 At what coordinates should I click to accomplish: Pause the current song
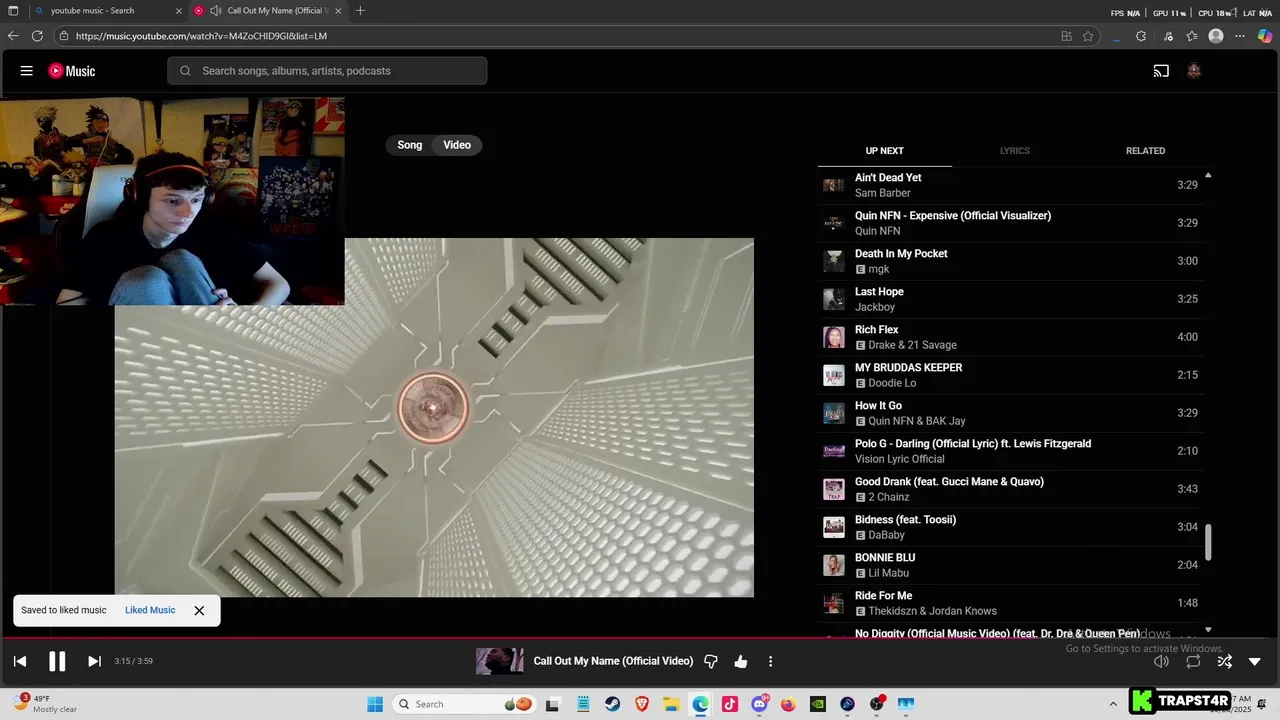57,661
